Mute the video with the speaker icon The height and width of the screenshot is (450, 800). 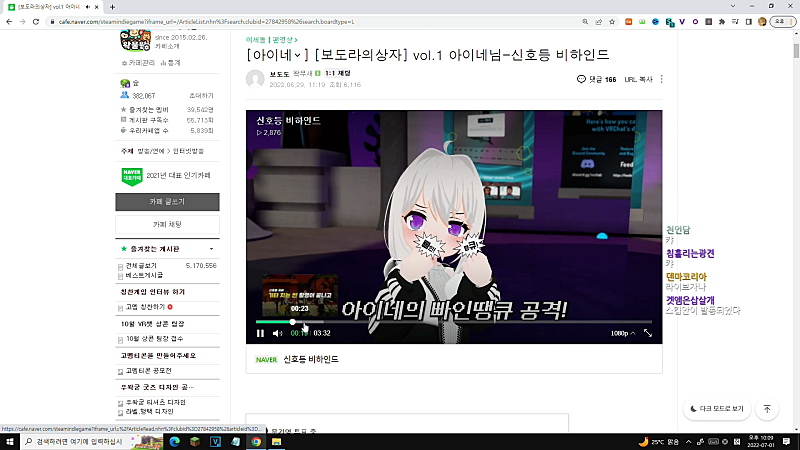tap(277, 333)
